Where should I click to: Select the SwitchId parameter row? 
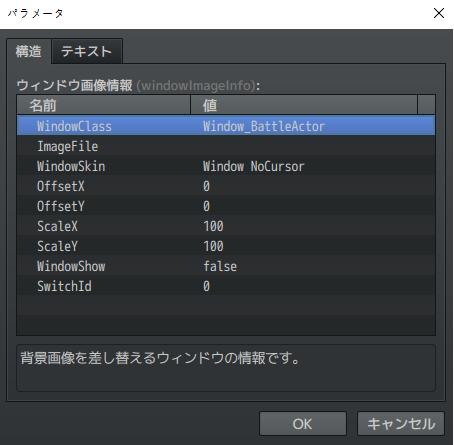(226, 286)
